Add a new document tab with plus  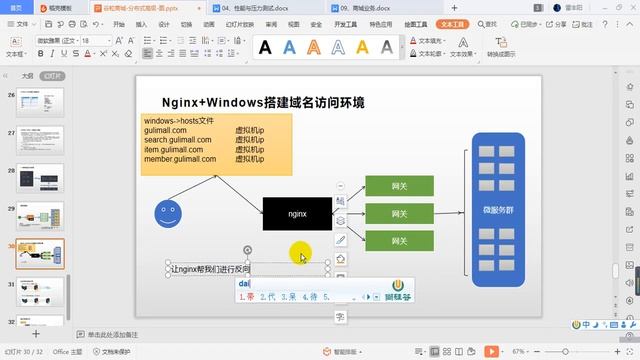point(454,8)
